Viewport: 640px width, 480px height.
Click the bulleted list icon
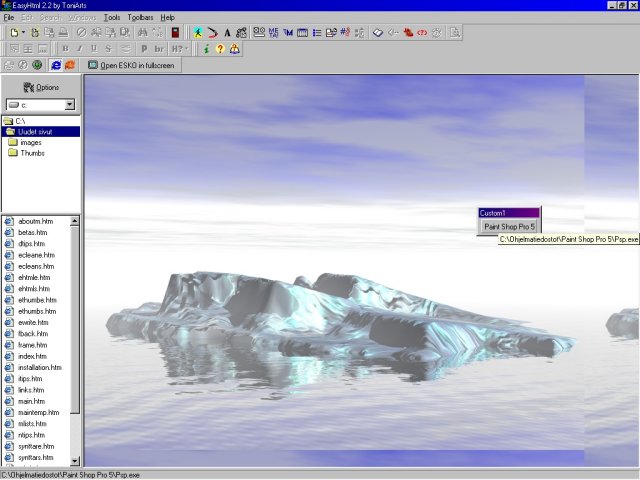pos(317,32)
